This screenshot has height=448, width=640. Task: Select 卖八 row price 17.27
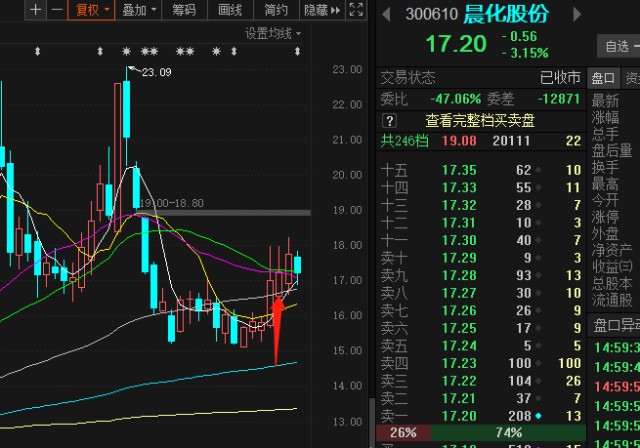coord(459,293)
